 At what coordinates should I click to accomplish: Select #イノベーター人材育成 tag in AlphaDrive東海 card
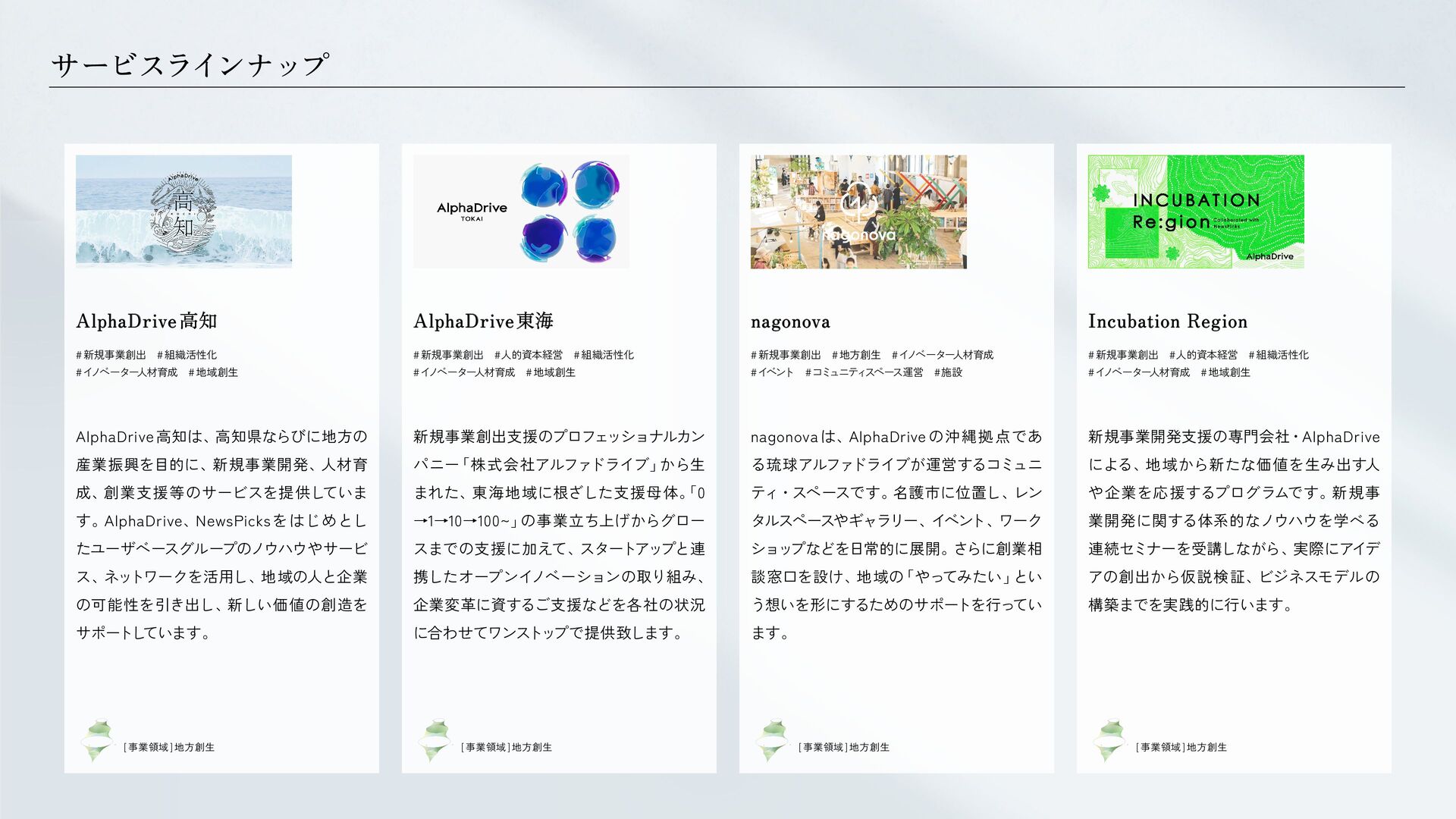464,372
